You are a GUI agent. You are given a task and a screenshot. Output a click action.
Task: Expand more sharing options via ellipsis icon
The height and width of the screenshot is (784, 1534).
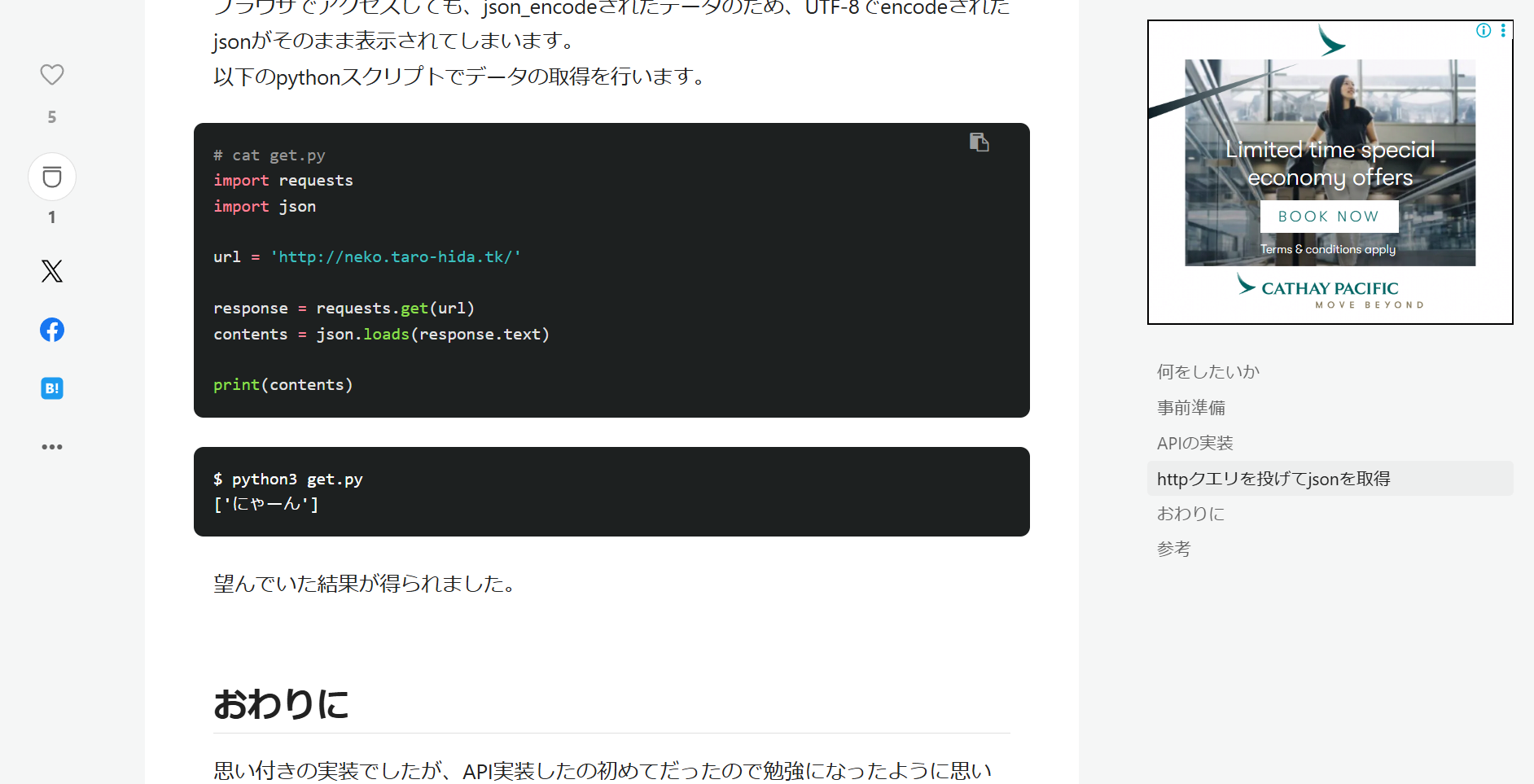[51, 446]
